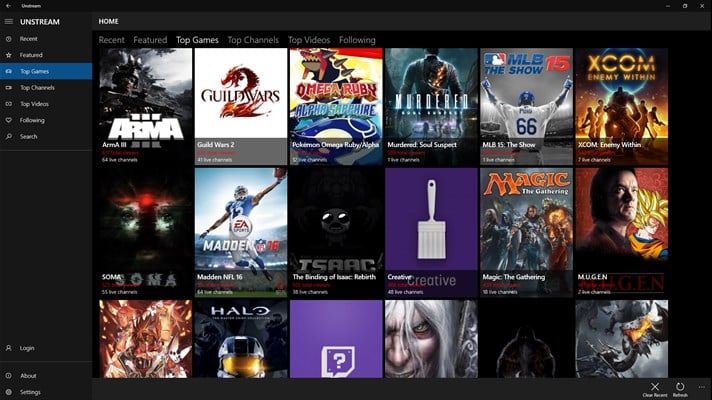Open the Magic: The Gathering tile

[x=527, y=232]
